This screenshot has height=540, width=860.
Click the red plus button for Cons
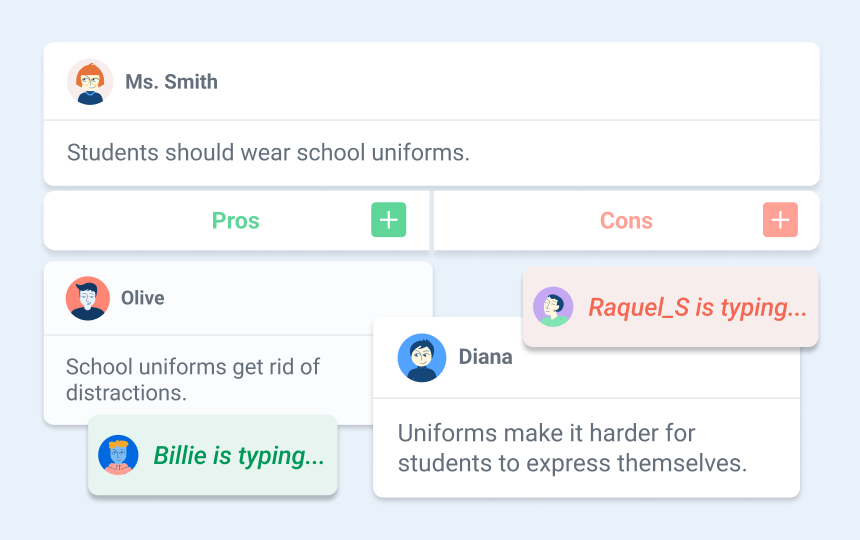tap(780, 220)
